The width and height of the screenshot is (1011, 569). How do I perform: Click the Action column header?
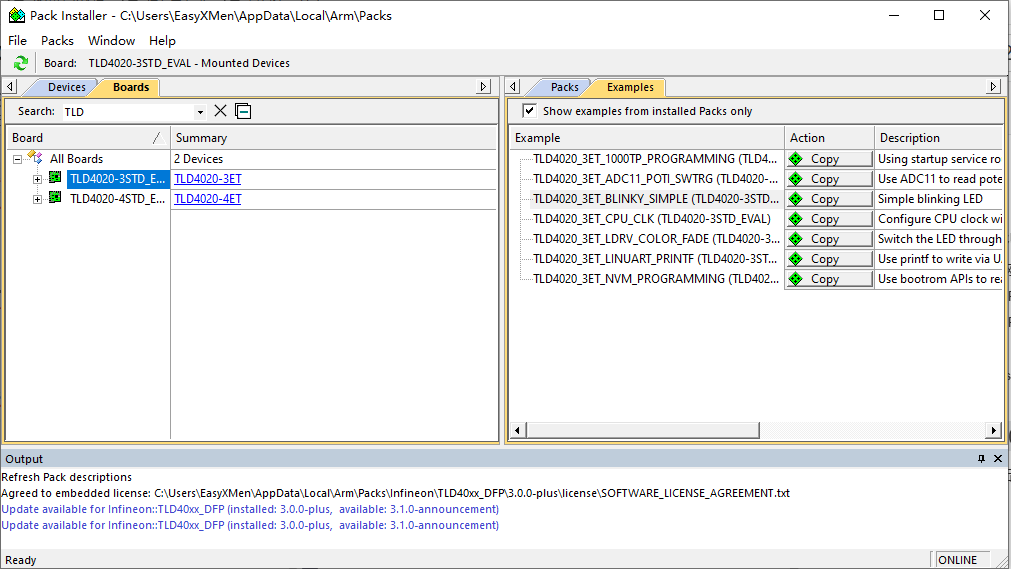(829, 137)
